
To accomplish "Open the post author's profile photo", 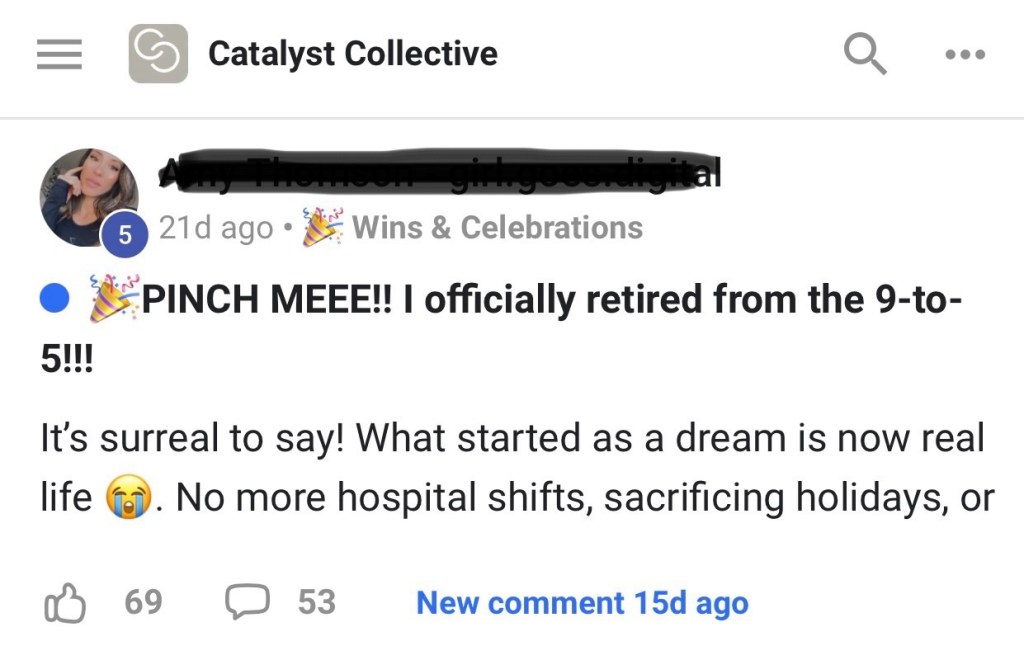I will point(88,194).
